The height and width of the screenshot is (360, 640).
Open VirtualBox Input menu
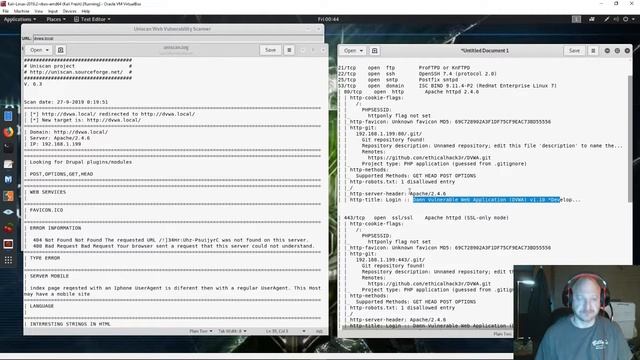pos(53,11)
